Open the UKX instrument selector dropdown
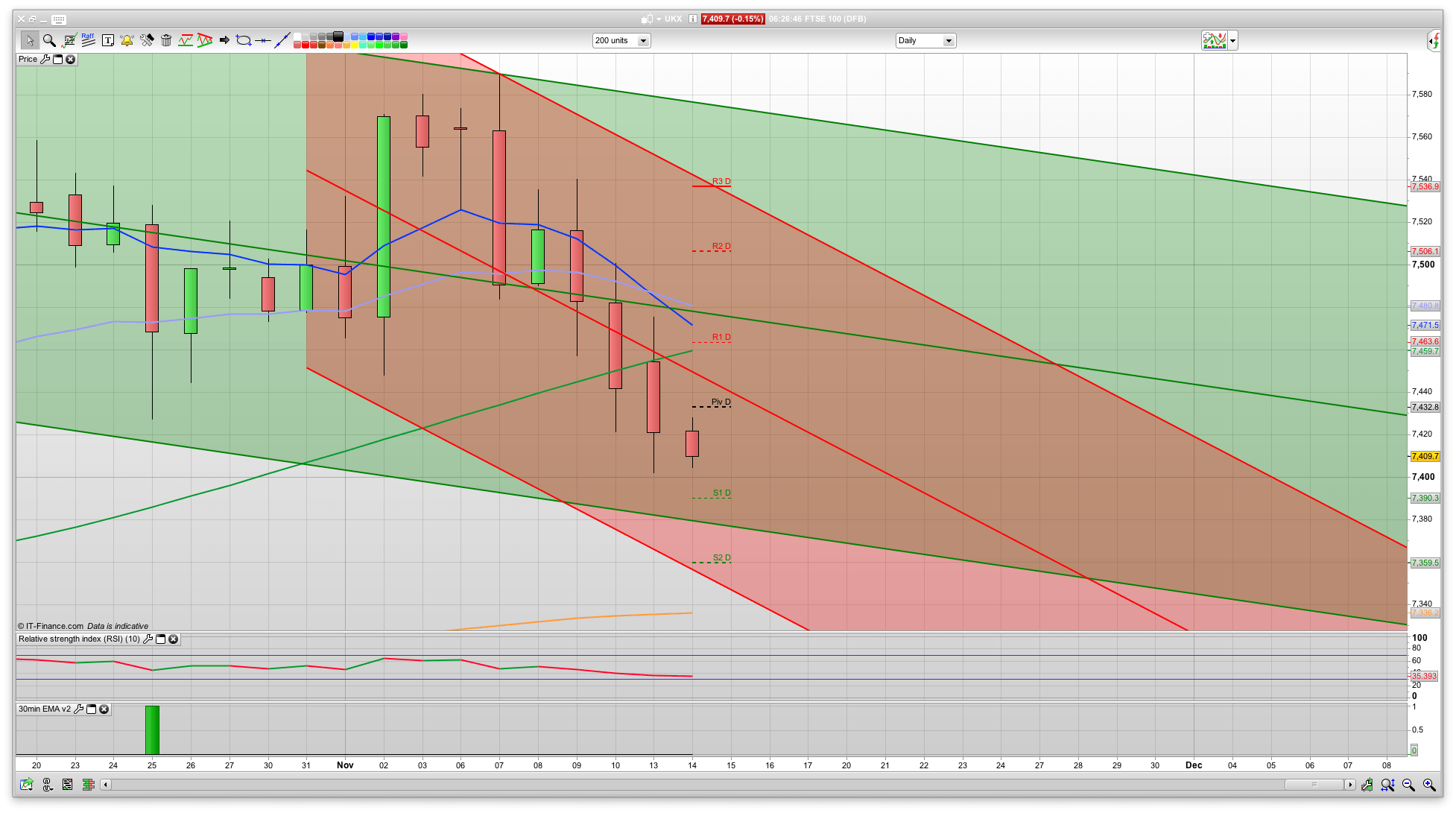1456x813 pixels. (659, 19)
